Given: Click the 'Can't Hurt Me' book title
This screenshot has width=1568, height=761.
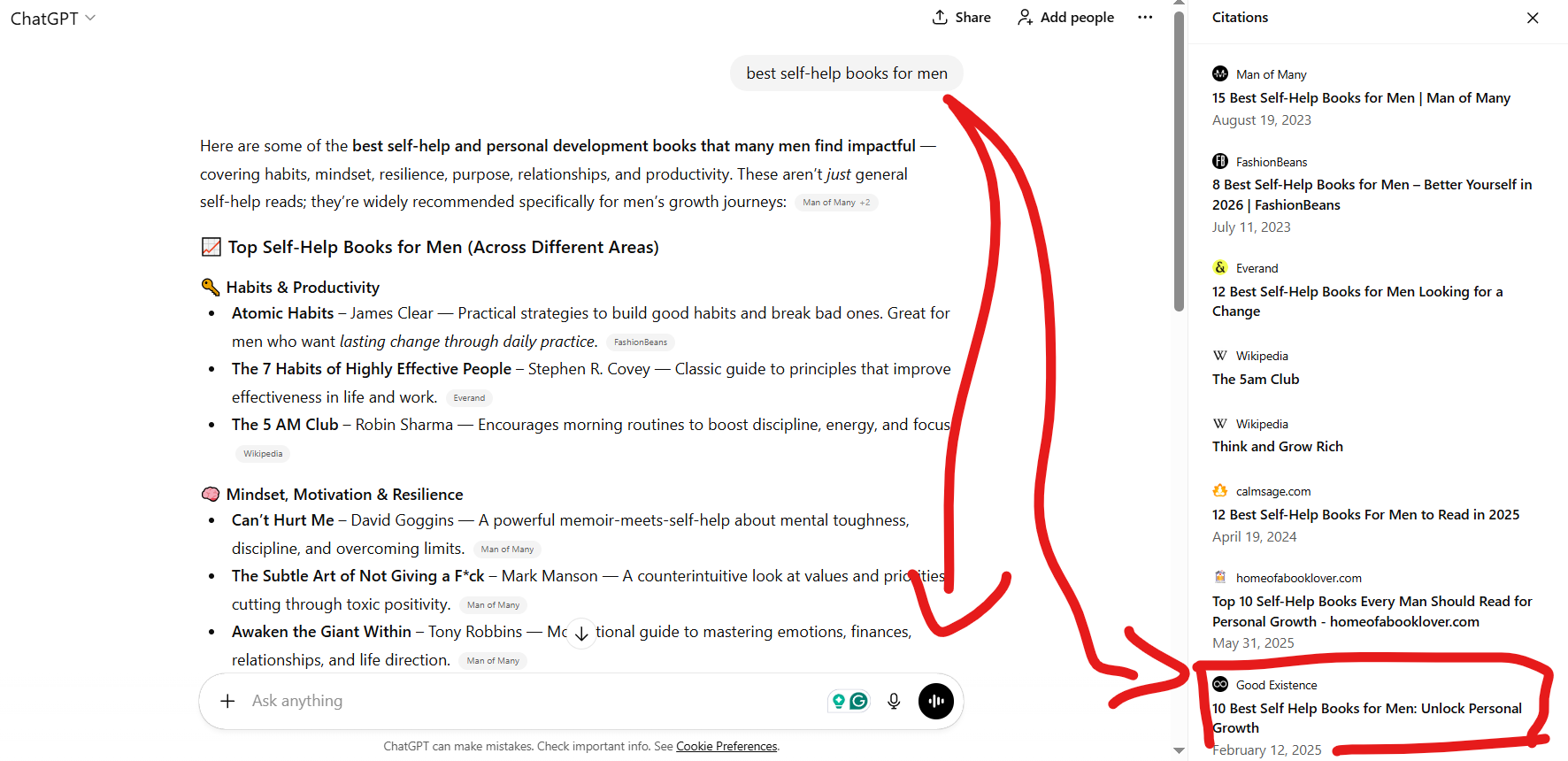Looking at the screenshot, I should [283, 520].
